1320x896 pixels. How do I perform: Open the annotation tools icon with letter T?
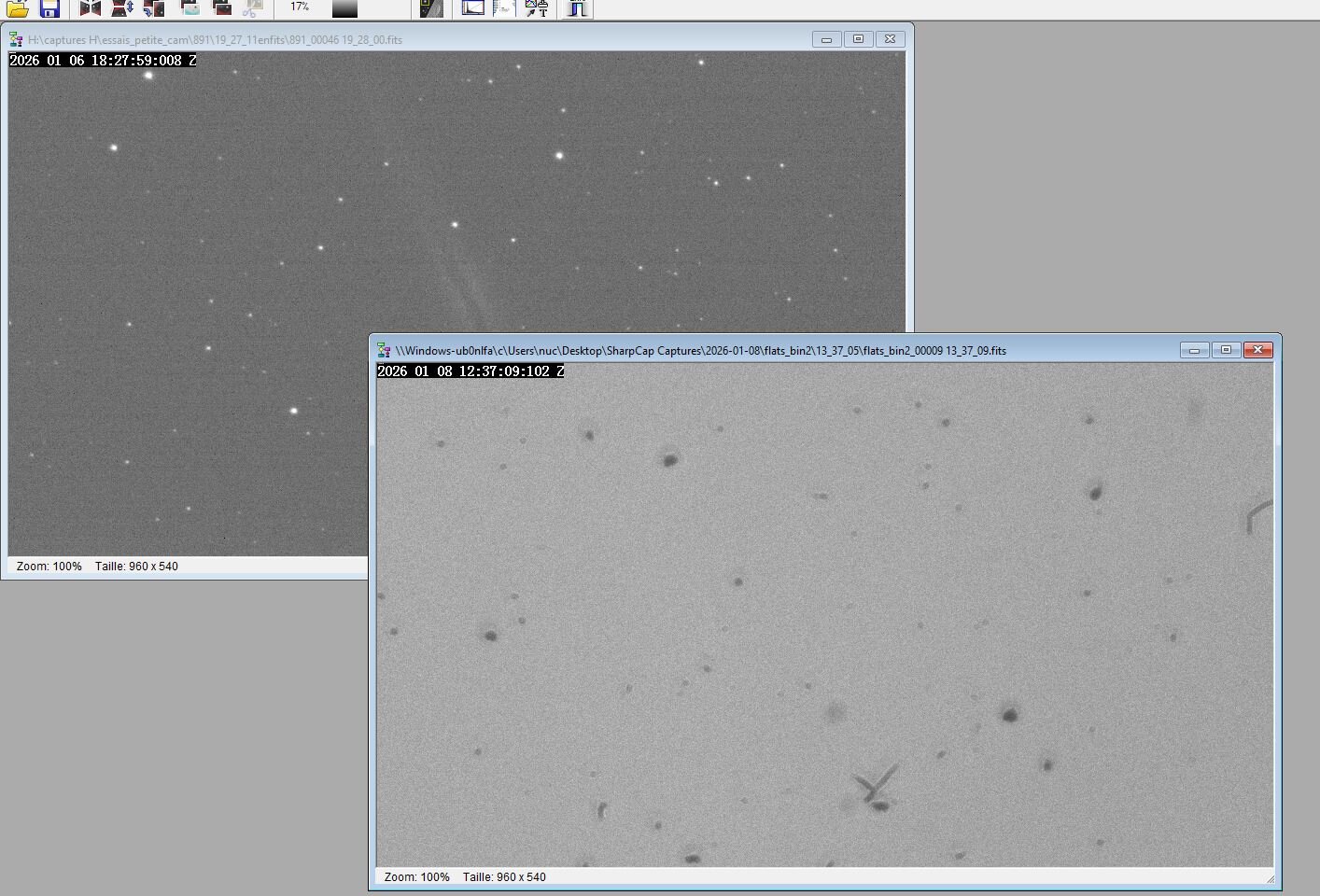pyautogui.click(x=537, y=8)
